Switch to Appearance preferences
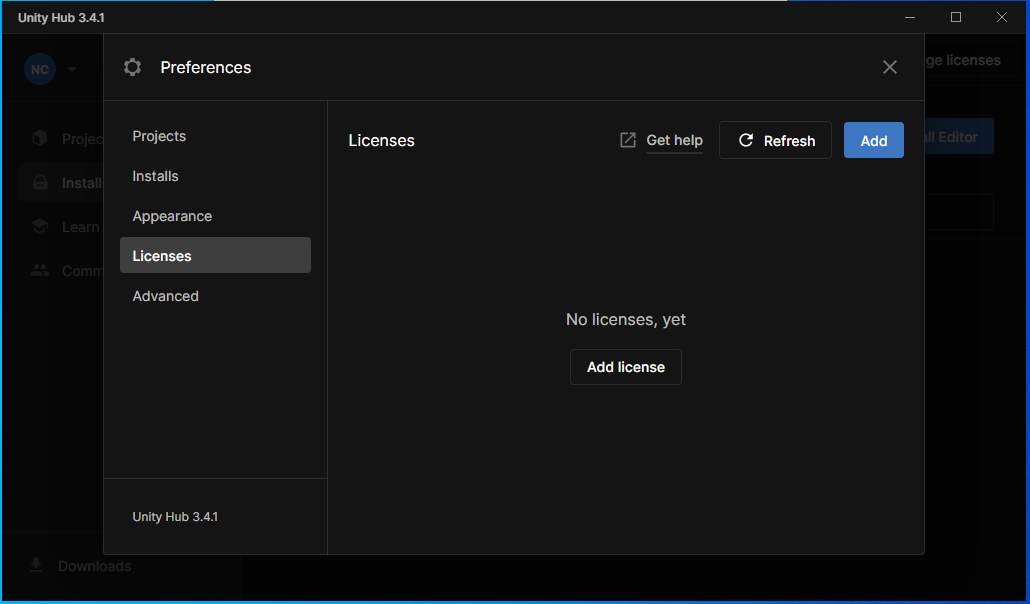The height and width of the screenshot is (604, 1030). pyautogui.click(x=215, y=216)
